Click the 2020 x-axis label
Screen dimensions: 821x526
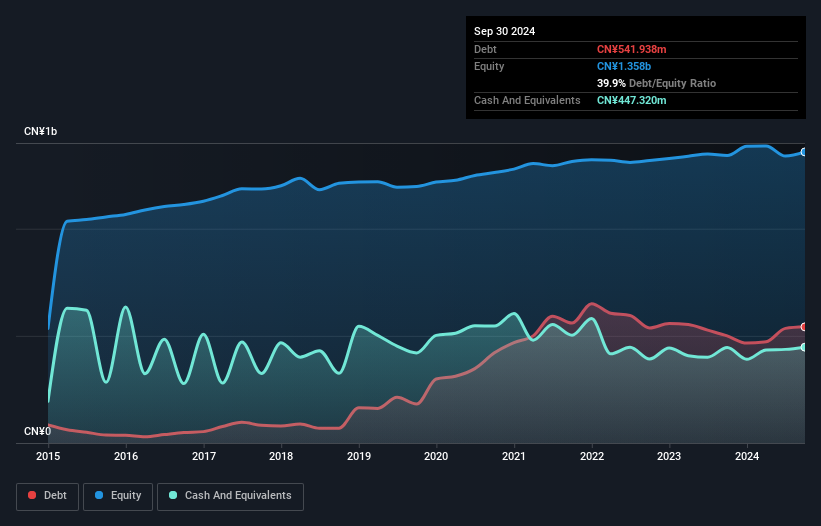pyautogui.click(x=436, y=456)
